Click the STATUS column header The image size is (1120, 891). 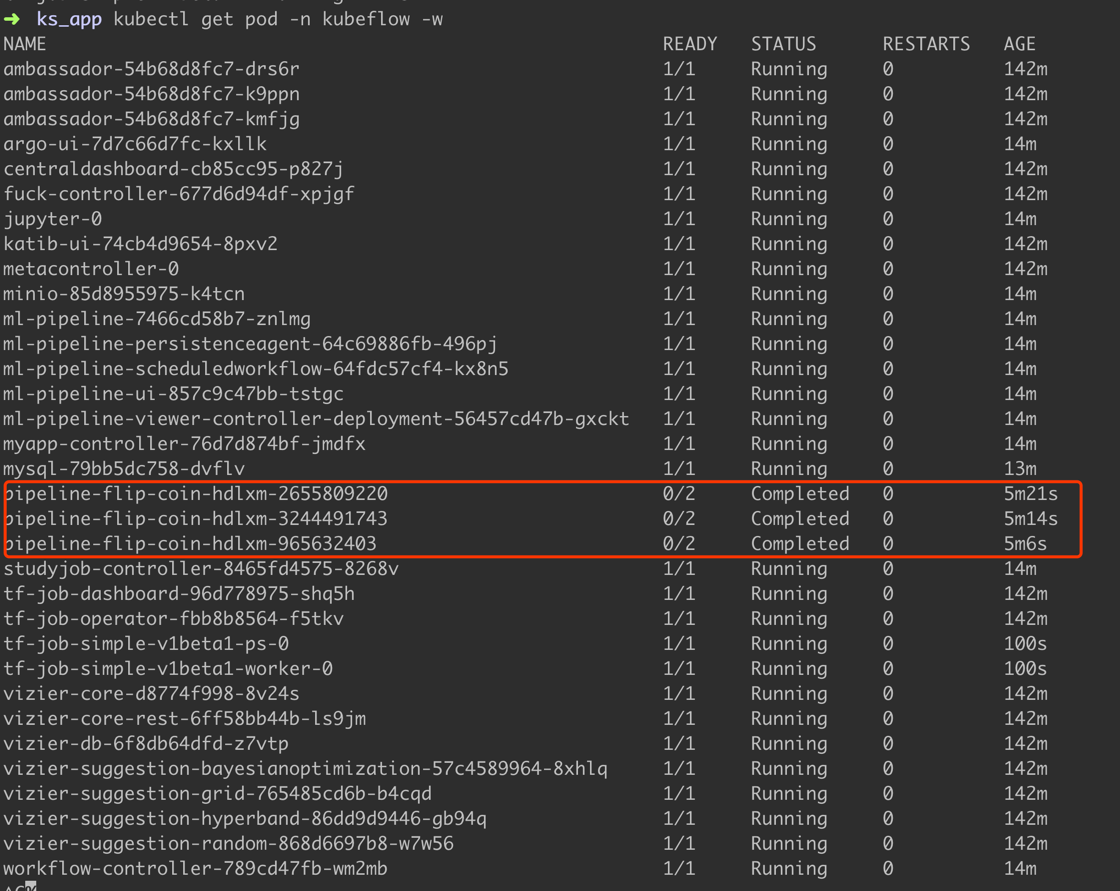783,44
